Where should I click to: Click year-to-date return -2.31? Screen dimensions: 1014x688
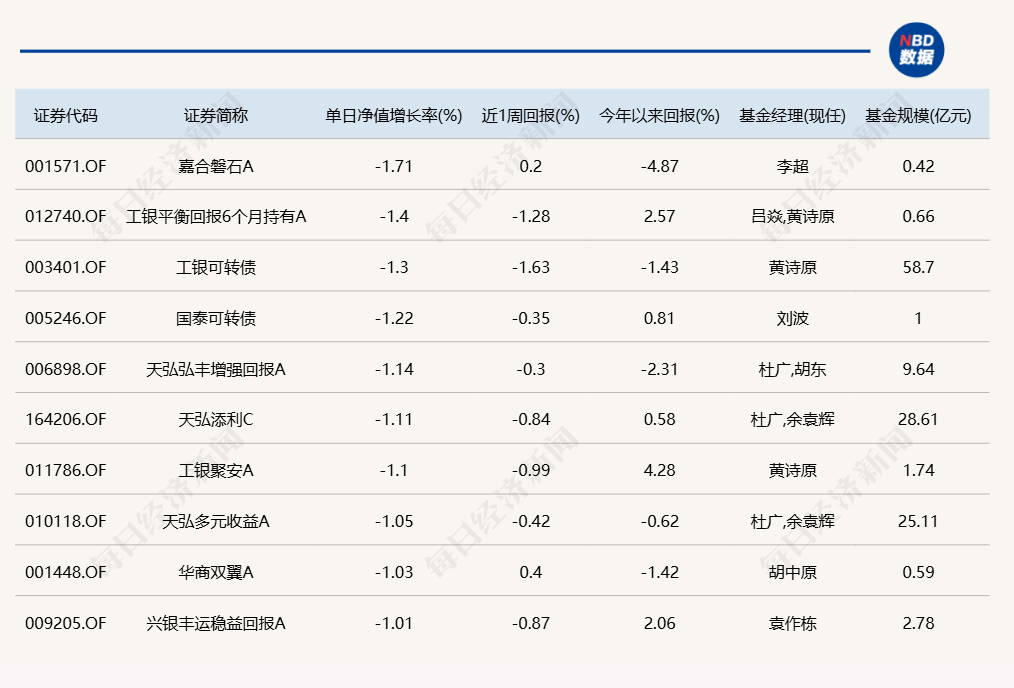[660, 369]
